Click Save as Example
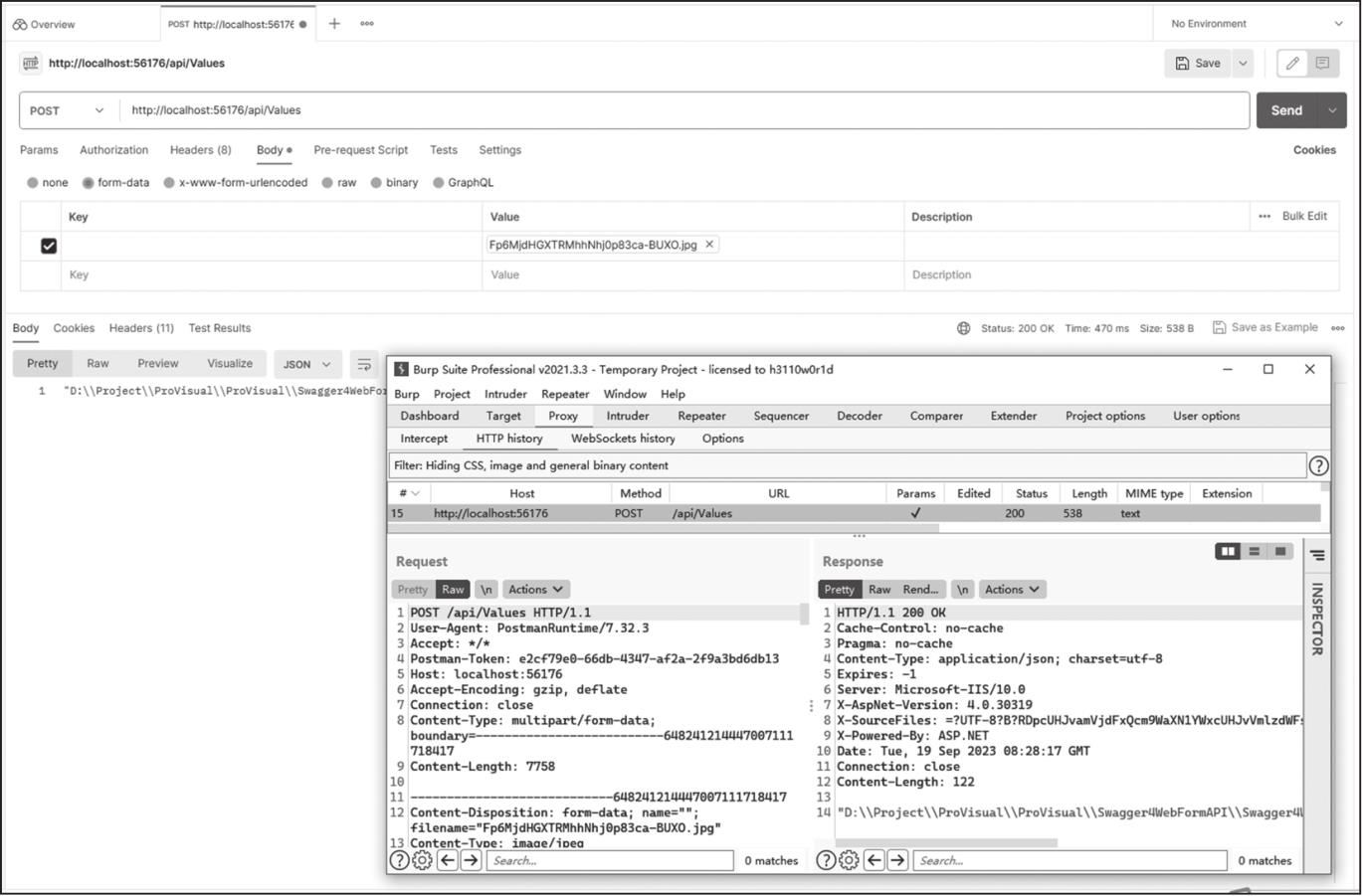This screenshot has height=896, width=1362. tap(1265, 327)
